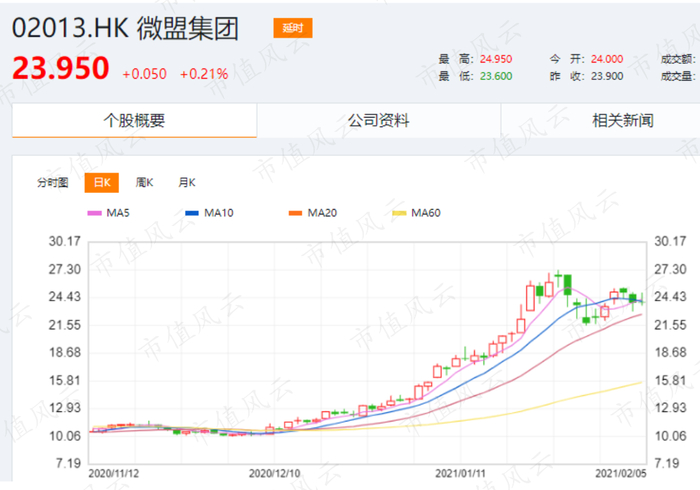Open the 相关新闻 tab
Image resolution: width=700 pixels, height=490 pixels.
tap(622, 120)
